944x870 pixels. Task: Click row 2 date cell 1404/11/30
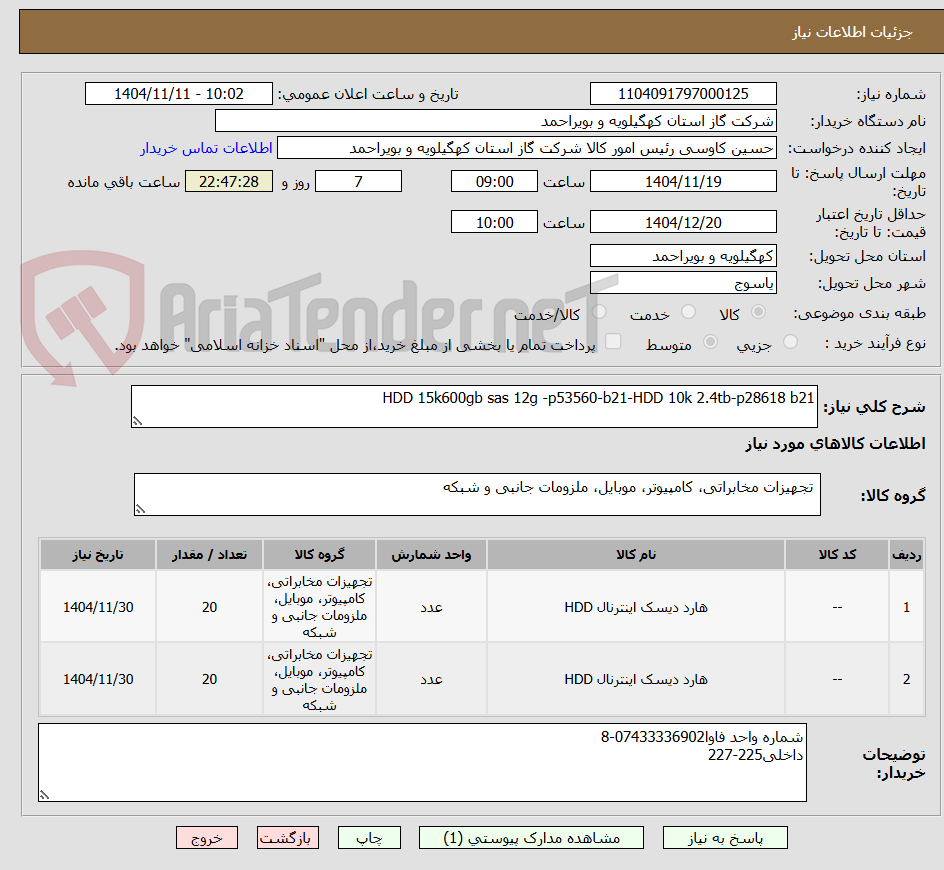click(98, 679)
